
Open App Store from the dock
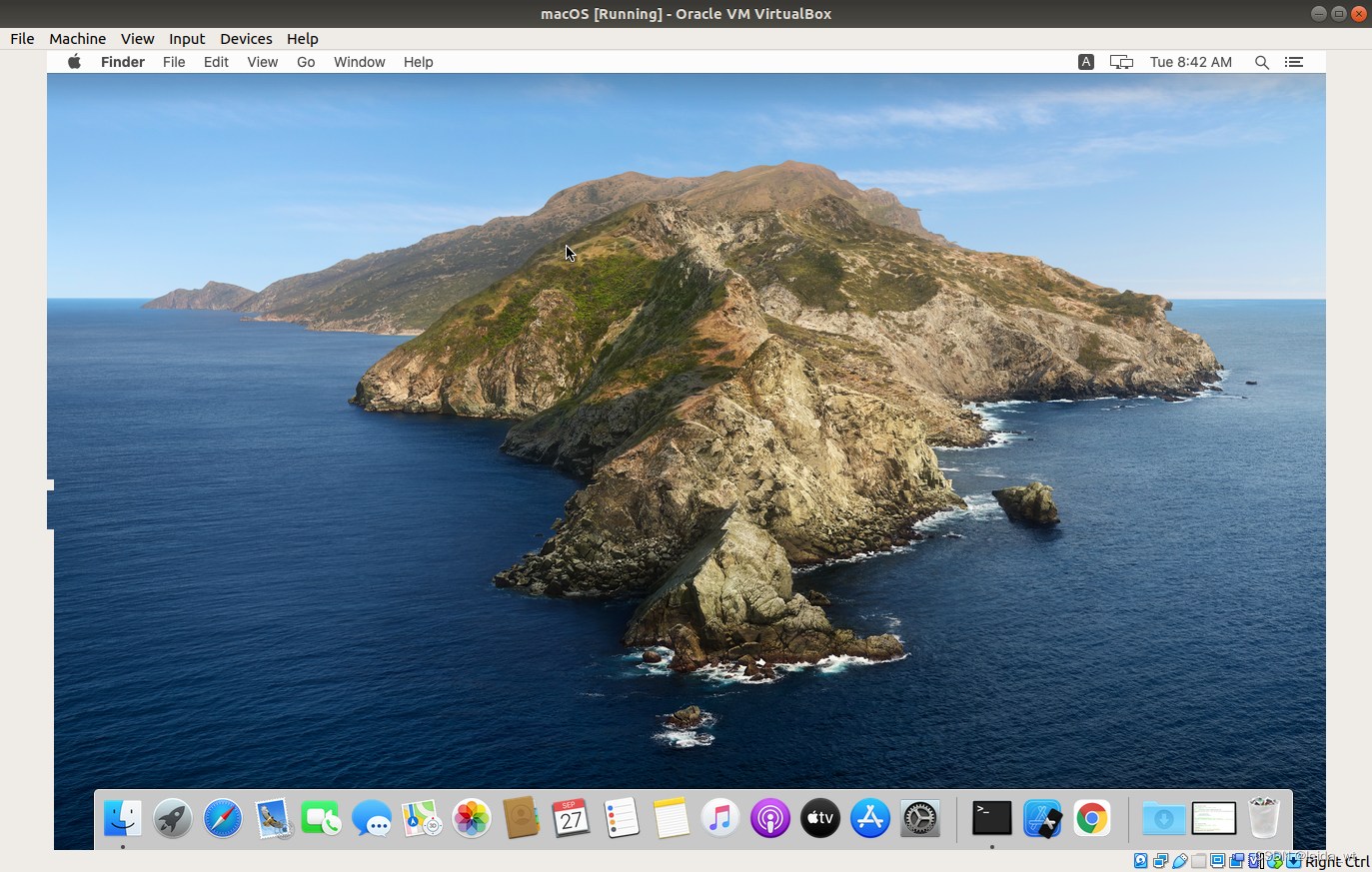pyautogui.click(x=870, y=819)
